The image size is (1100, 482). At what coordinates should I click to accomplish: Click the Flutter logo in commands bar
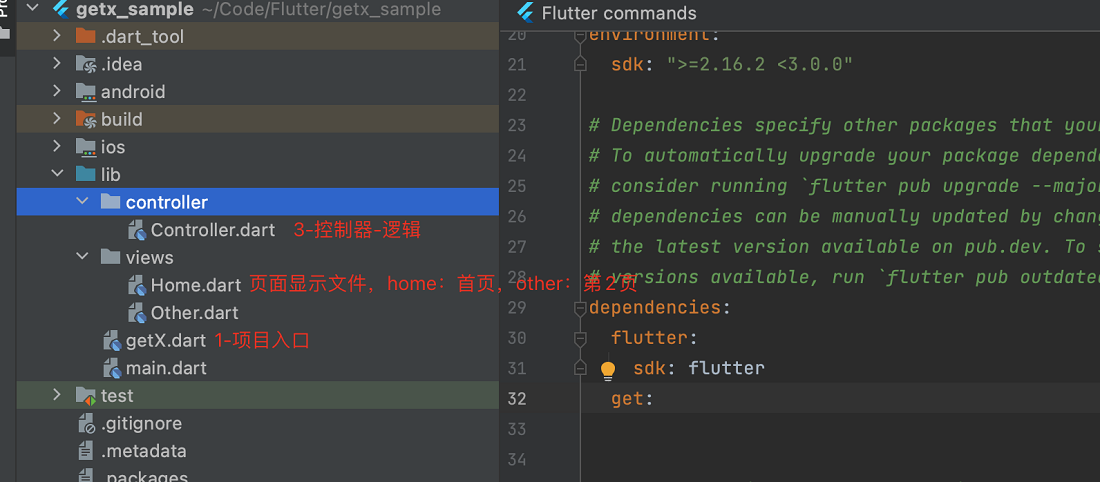pos(525,13)
